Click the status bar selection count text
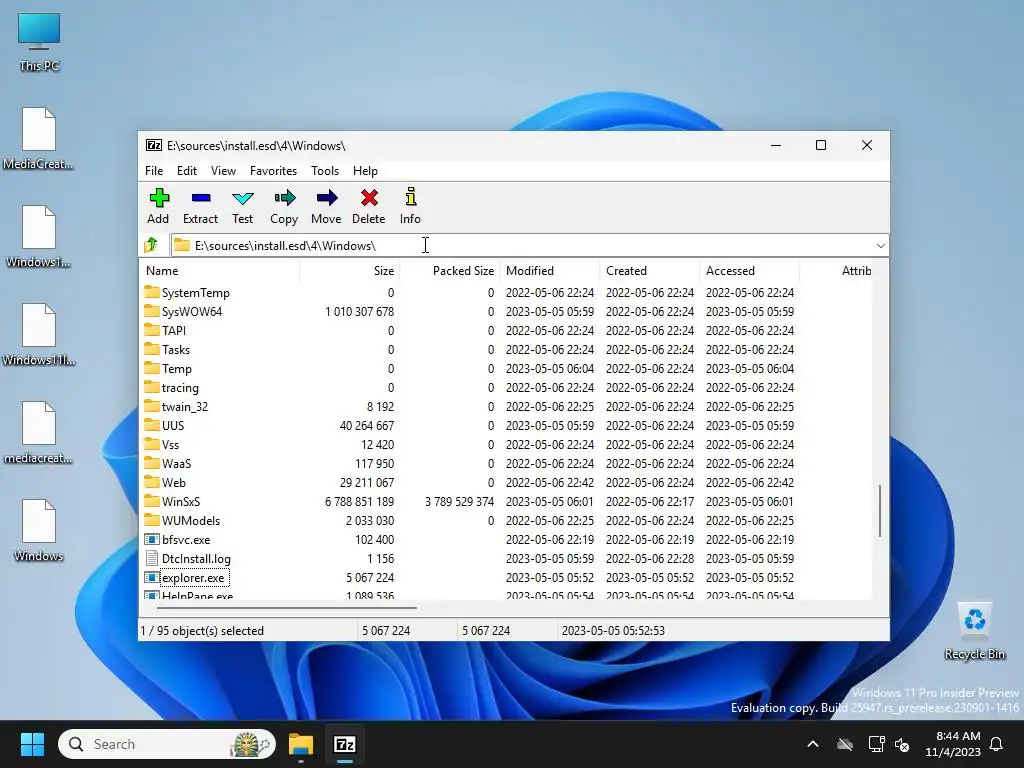Image resolution: width=1024 pixels, height=768 pixels. [202, 631]
